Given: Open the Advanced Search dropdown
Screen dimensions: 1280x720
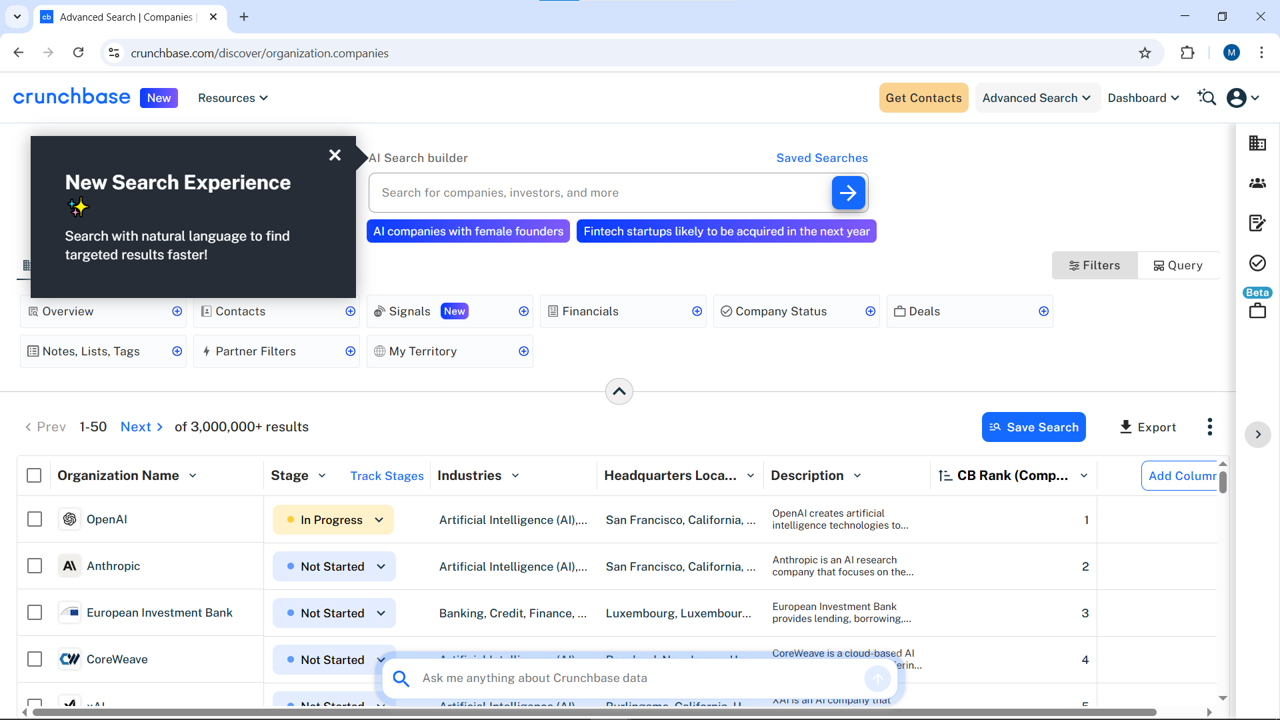Looking at the screenshot, I should [1037, 98].
